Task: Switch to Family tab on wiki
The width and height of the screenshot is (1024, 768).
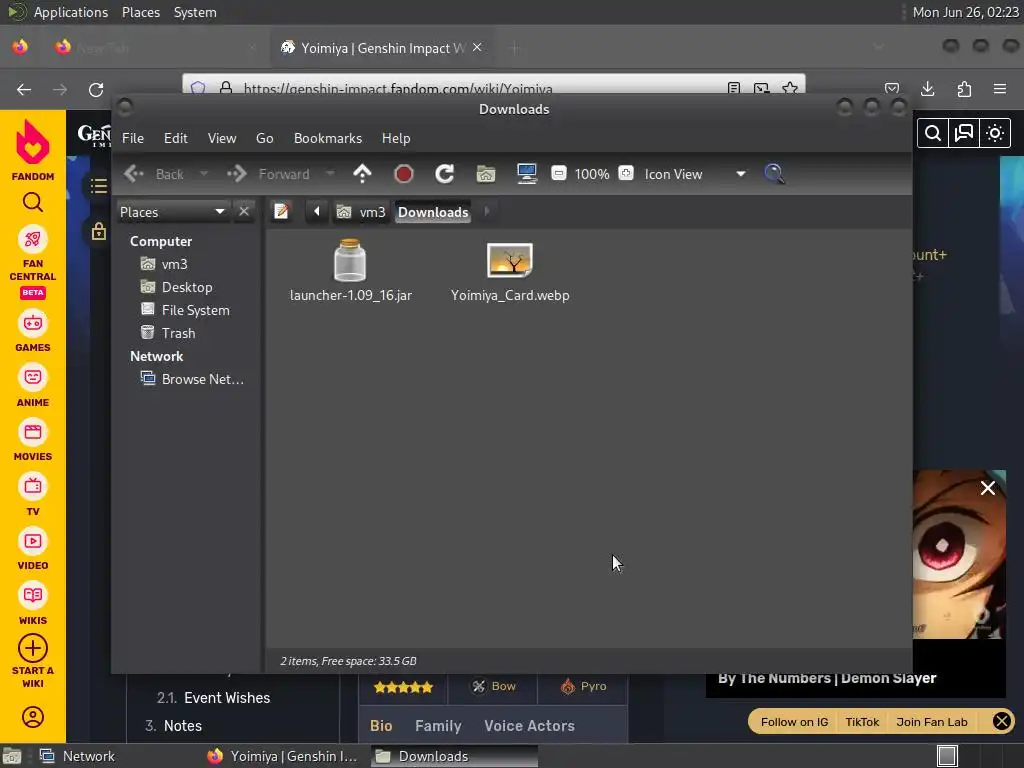Action: [x=438, y=726]
